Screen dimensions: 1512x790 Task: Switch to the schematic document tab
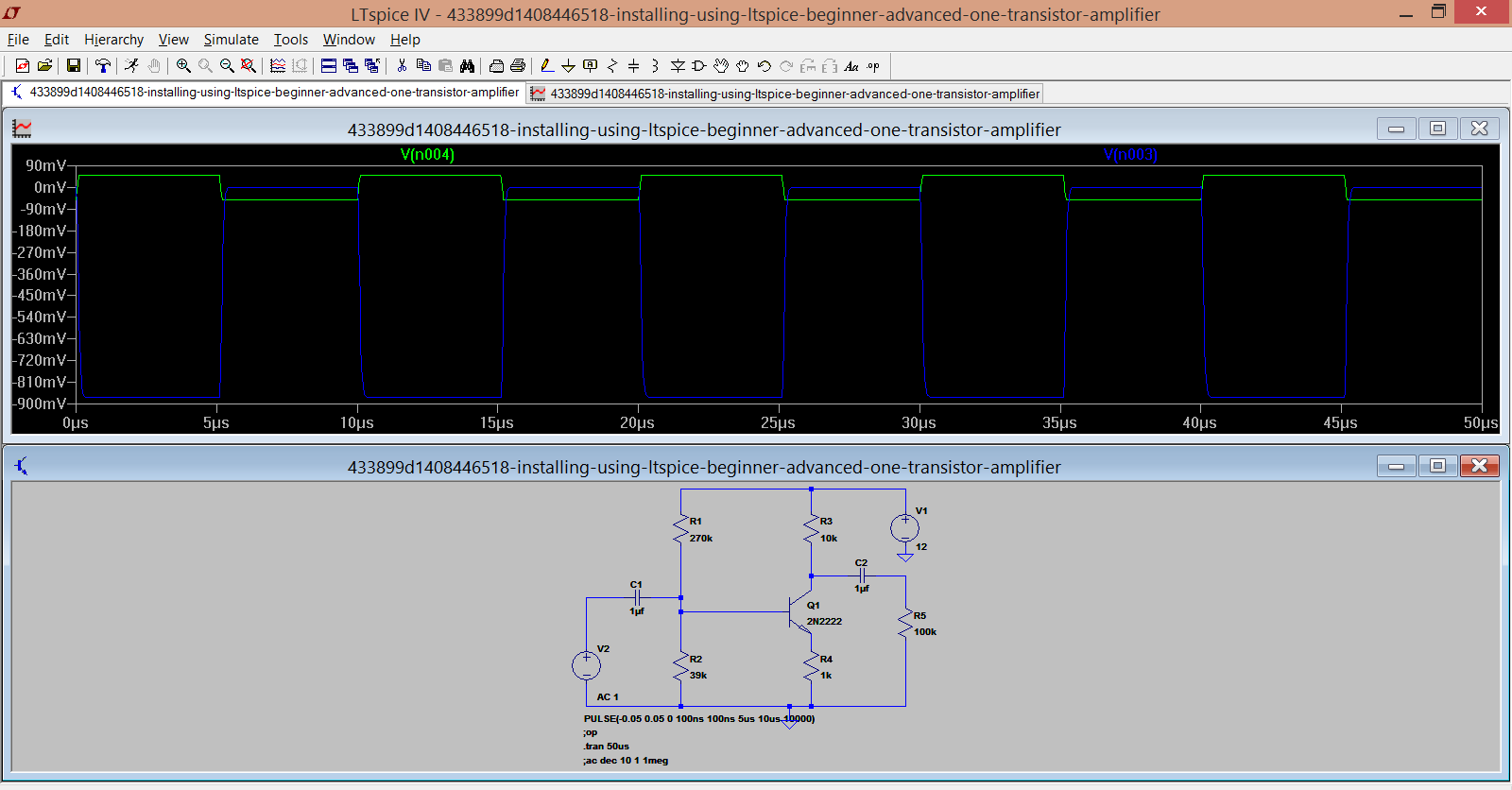point(265,93)
